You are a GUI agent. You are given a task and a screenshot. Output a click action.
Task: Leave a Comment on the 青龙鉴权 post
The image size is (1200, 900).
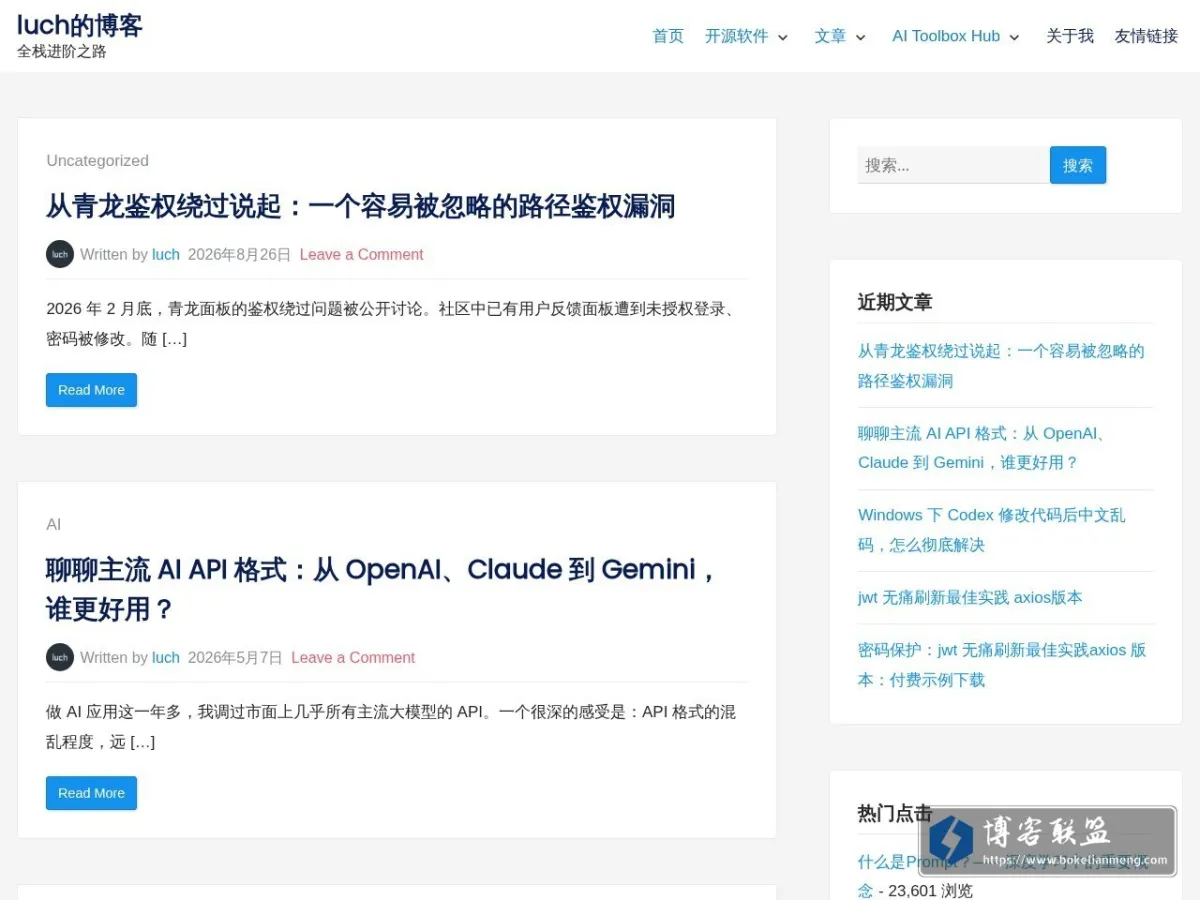pos(361,255)
